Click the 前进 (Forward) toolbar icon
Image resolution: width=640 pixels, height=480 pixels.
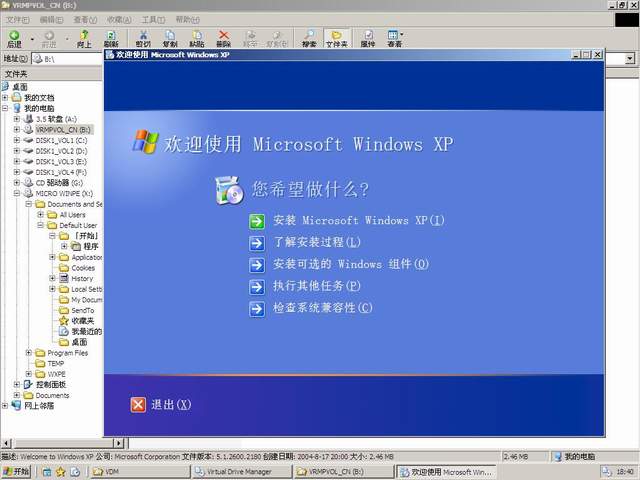[x=49, y=39]
